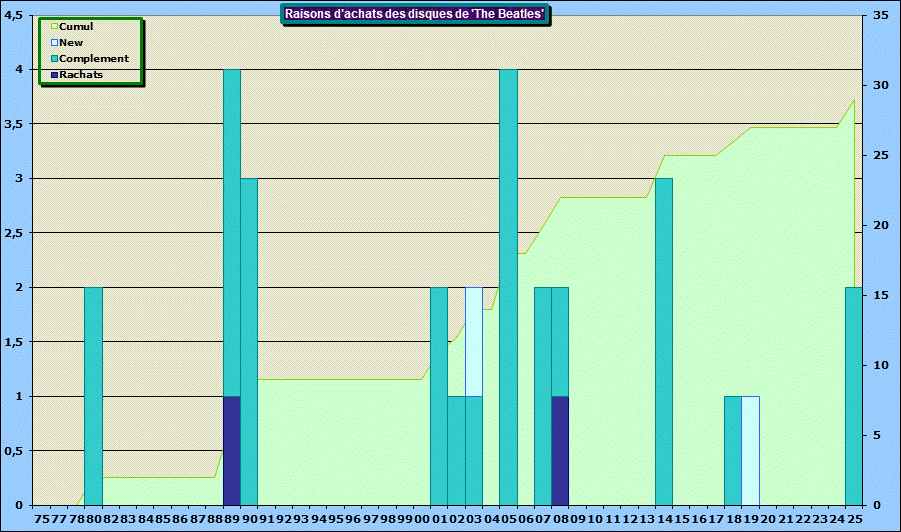Select the chart title 'Raisons d'achats des disques'
The width and height of the screenshot is (901, 532).
[x=415, y=14]
